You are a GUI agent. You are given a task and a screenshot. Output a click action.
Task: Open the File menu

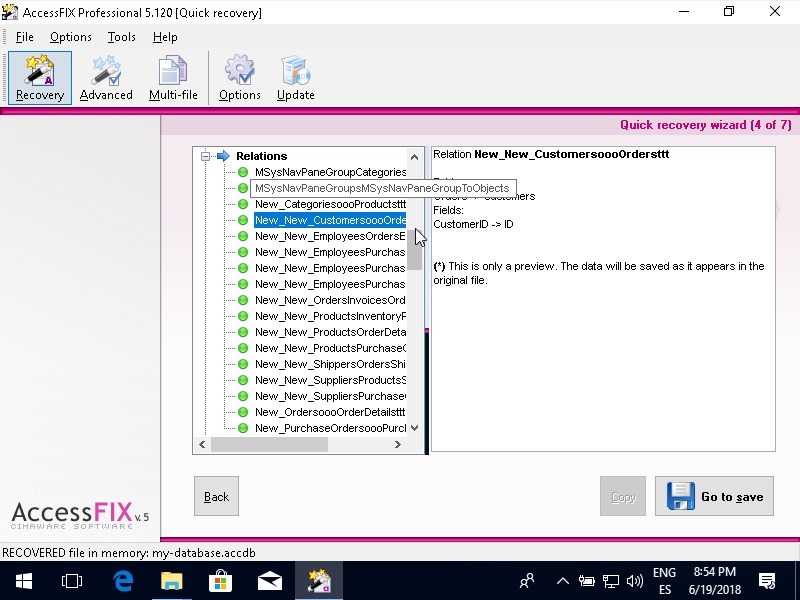25,37
